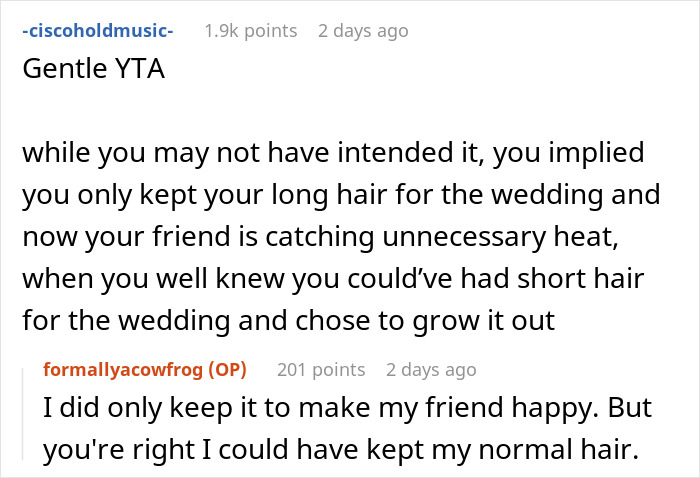Click the 201 points score
The height and width of the screenshot is (478, 700).
pos(318,370)
